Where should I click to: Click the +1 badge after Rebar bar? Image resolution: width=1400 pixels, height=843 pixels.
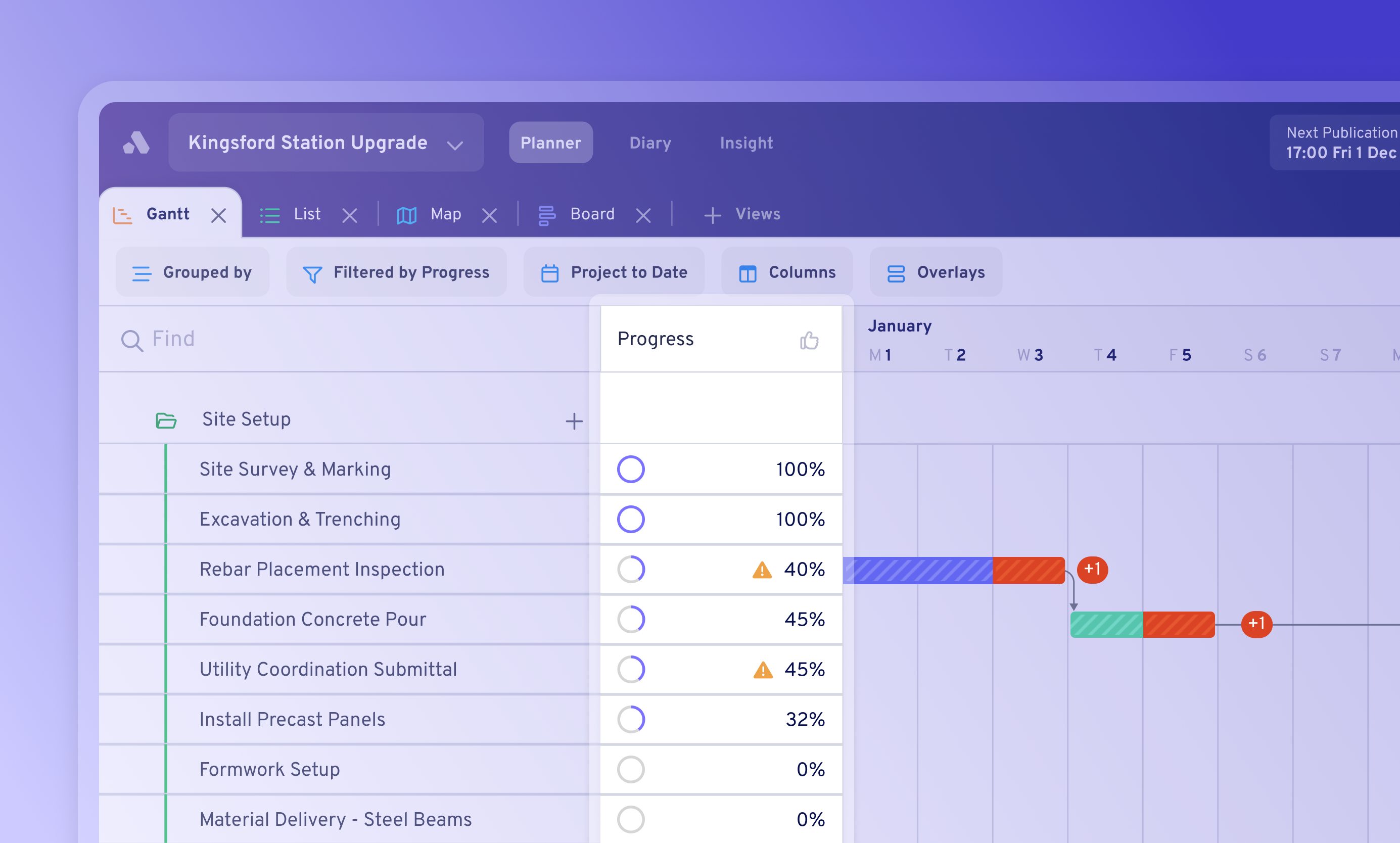[x=1093, y=570]
